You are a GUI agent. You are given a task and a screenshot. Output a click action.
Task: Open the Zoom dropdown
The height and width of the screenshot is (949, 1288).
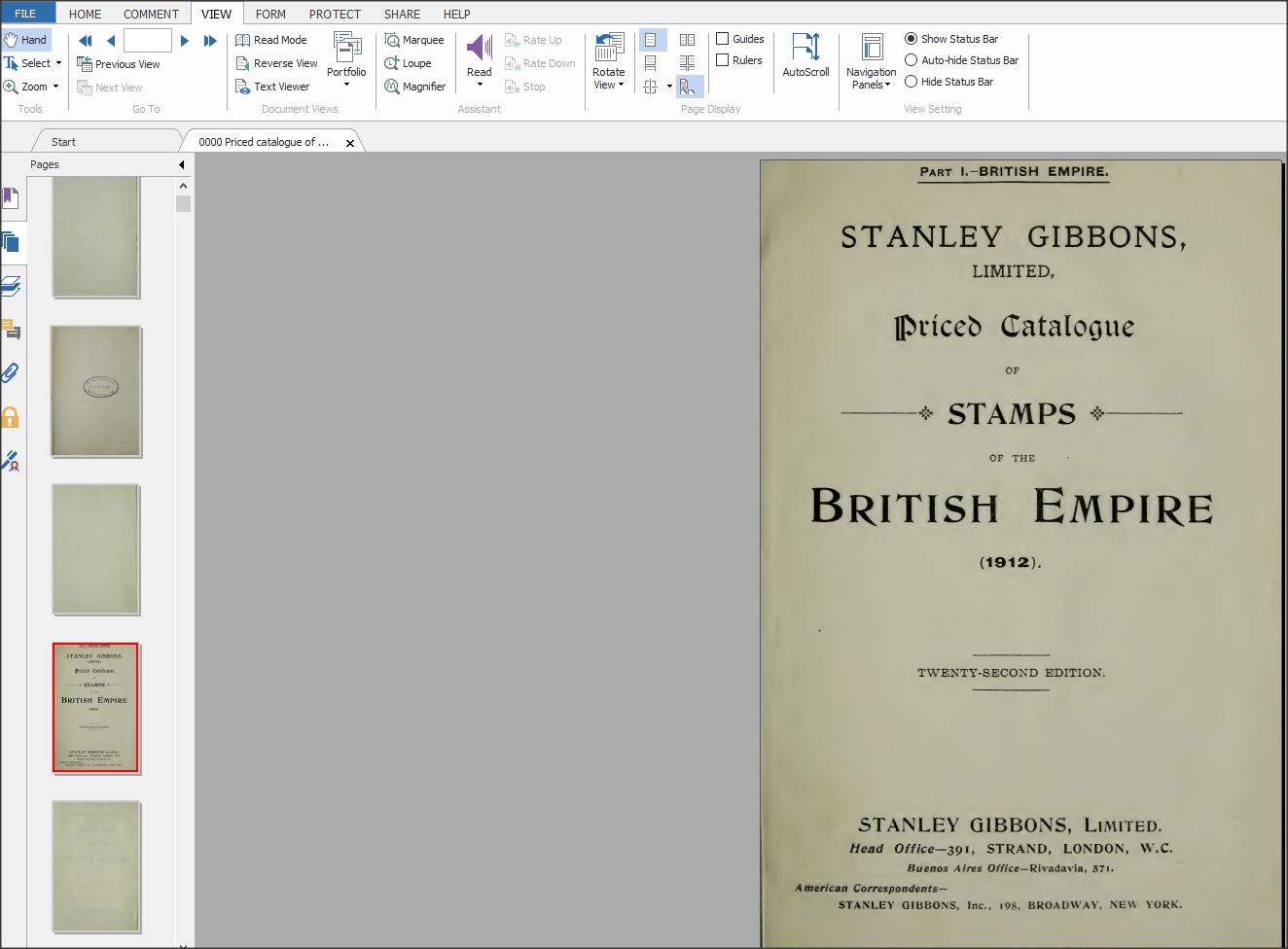click(x=55, y=87)
